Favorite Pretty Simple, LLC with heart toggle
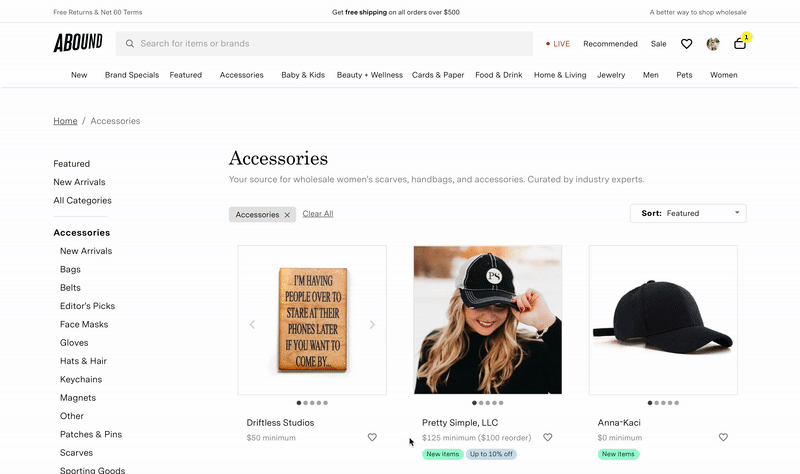800x474 pixels. pyautogui.click(x=547, y=437)
